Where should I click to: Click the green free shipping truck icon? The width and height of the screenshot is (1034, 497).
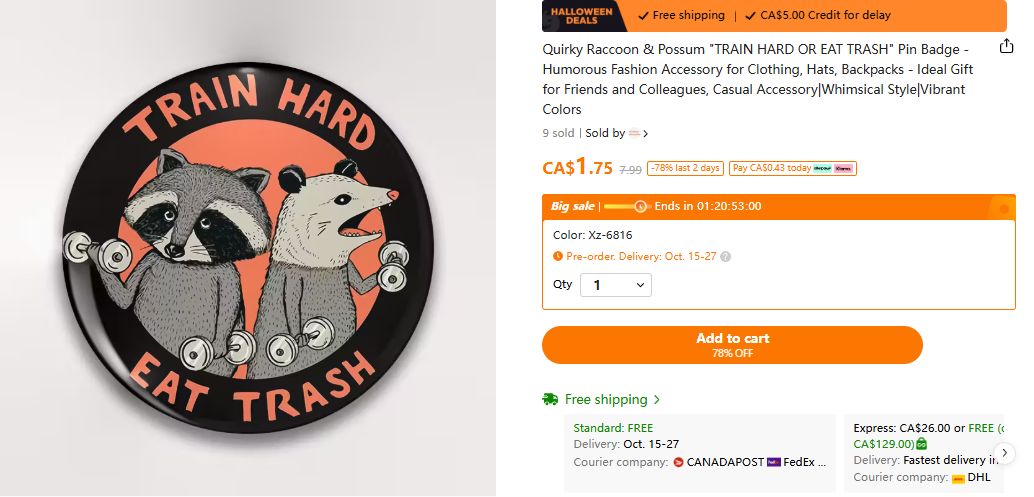[550, 399]
